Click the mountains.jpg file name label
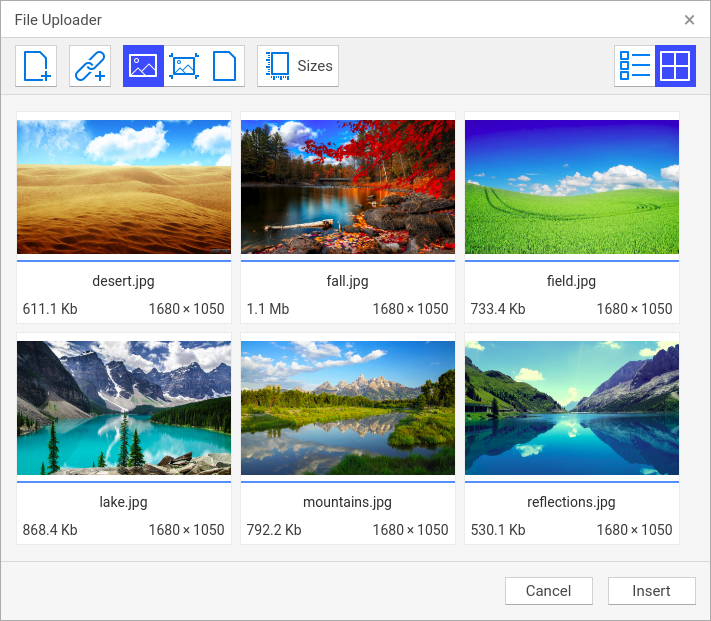The image size is (711, 621). pos(348,502)
